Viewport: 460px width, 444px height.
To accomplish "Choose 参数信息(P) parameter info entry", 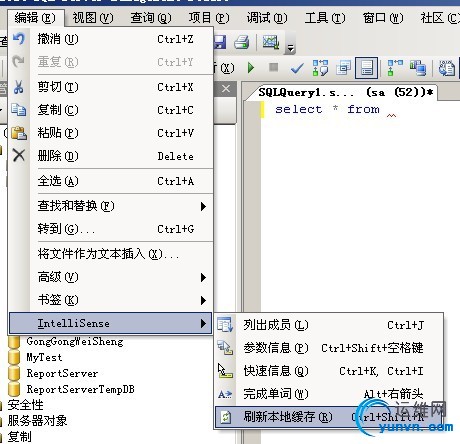I will tap(329, 348).
